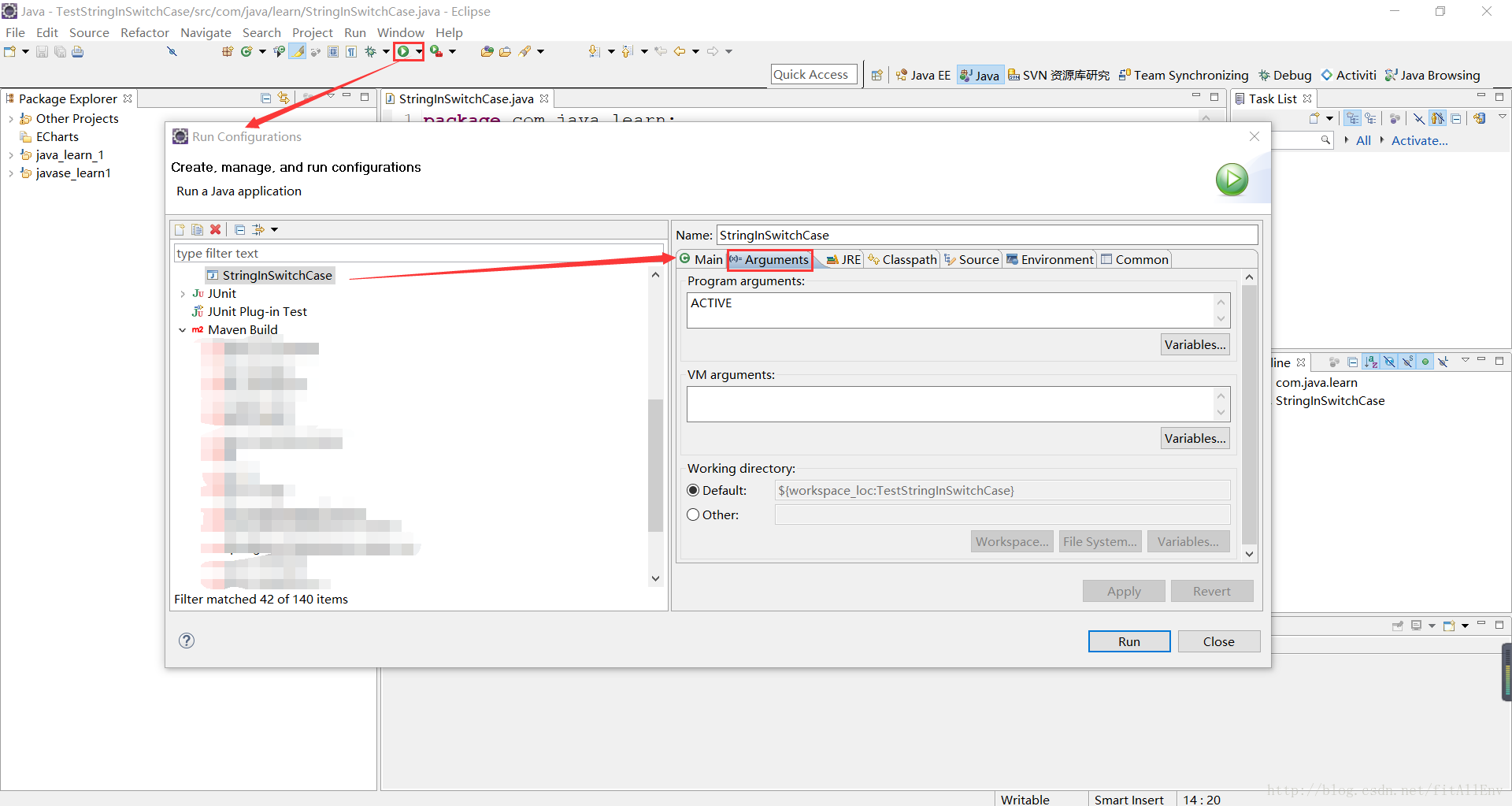Click the Run Last Tool coverage icon
Screen dimensions: 1512x806
coord(435,52)
